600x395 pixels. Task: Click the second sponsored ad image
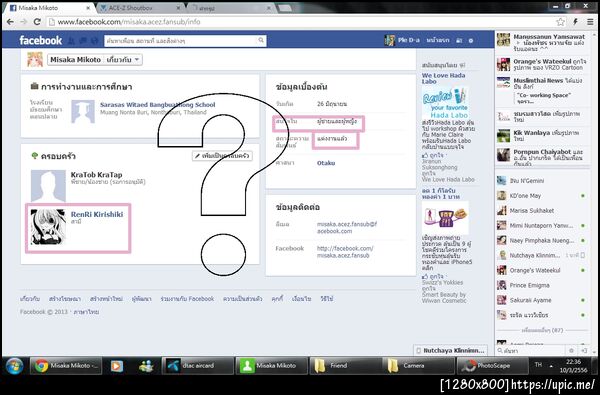(x=445, y=218)
